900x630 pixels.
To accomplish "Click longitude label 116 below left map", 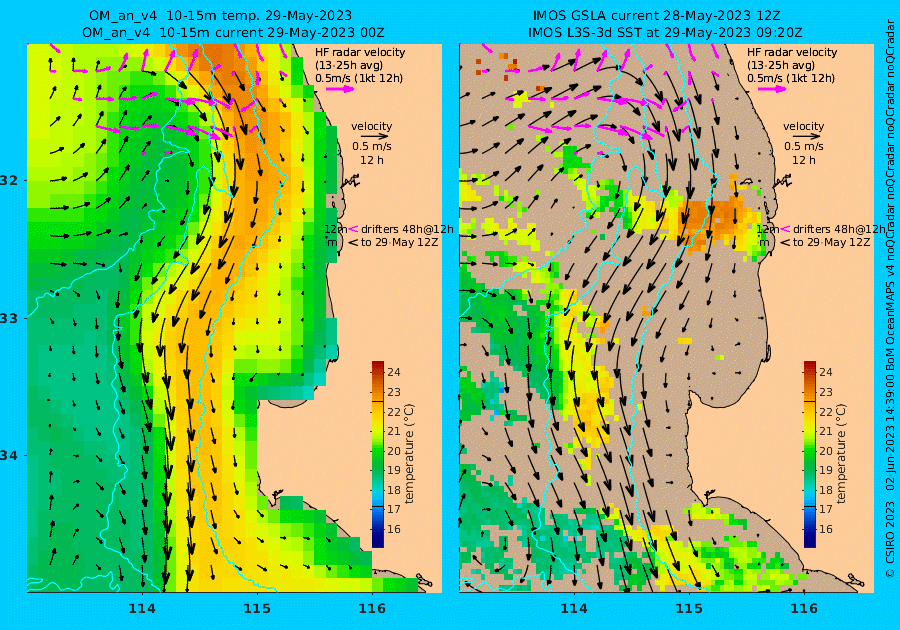I will (x=372, y=609).
